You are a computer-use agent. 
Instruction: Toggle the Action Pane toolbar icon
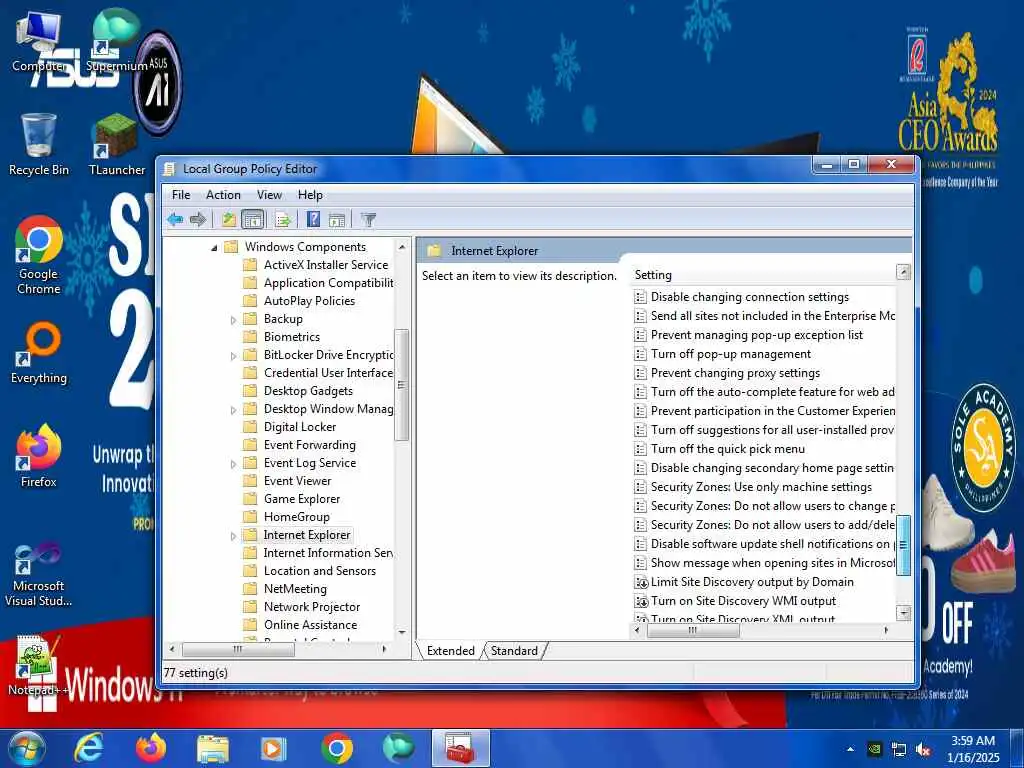[x=337, y=219]
